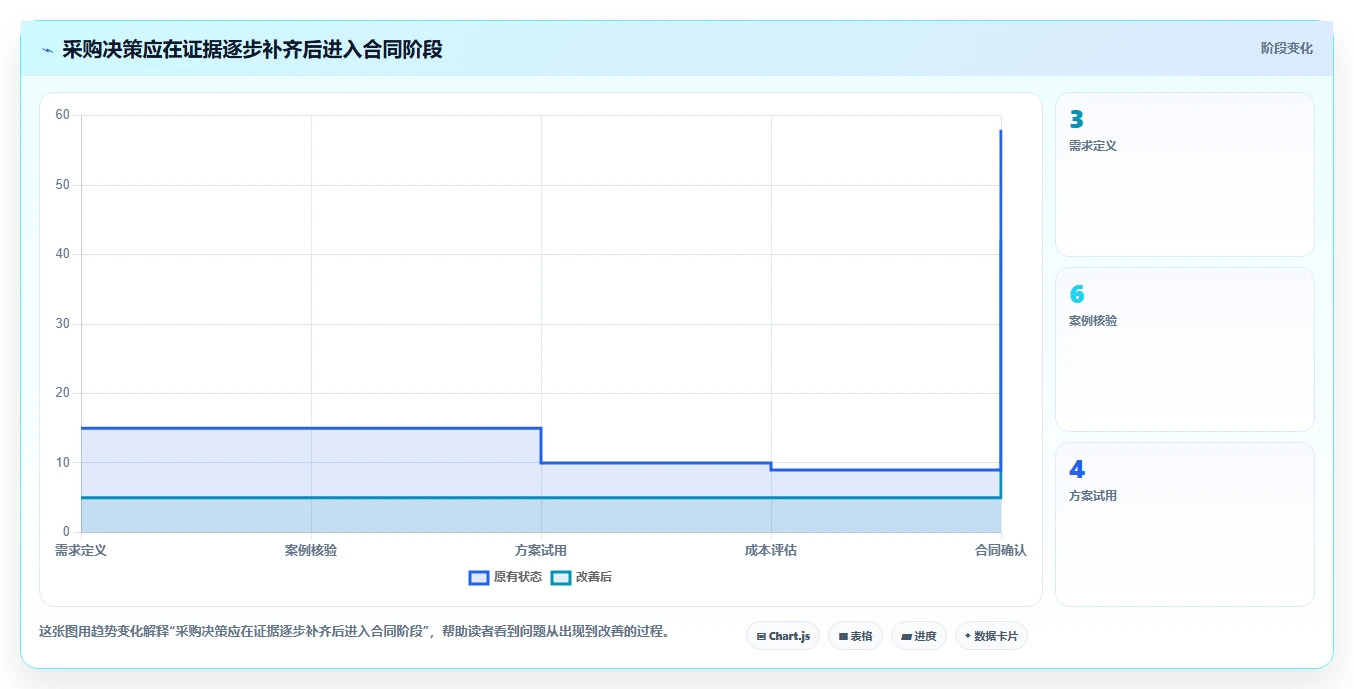Screen dimensions: 1354x689
Task: Click the y-axis value 40
Action: pos(62,254)
